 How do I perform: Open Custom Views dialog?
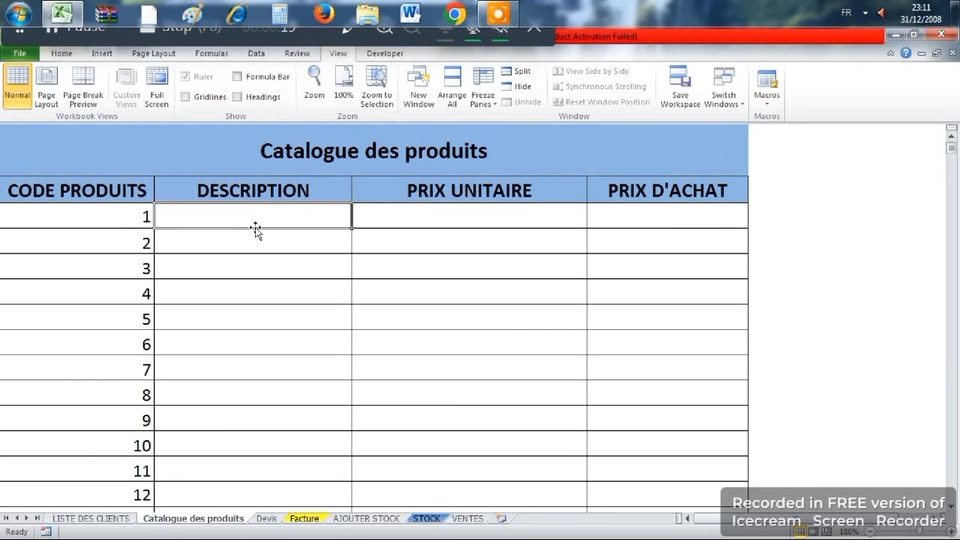[126, 86]
